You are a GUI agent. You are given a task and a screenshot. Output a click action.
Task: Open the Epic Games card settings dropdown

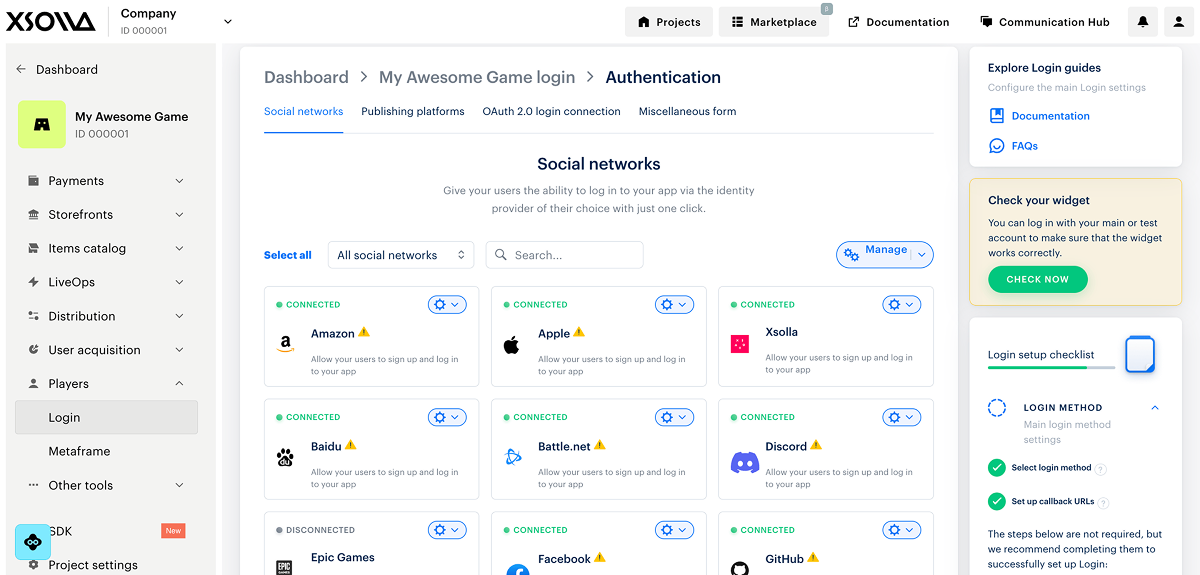coord(447,530)
